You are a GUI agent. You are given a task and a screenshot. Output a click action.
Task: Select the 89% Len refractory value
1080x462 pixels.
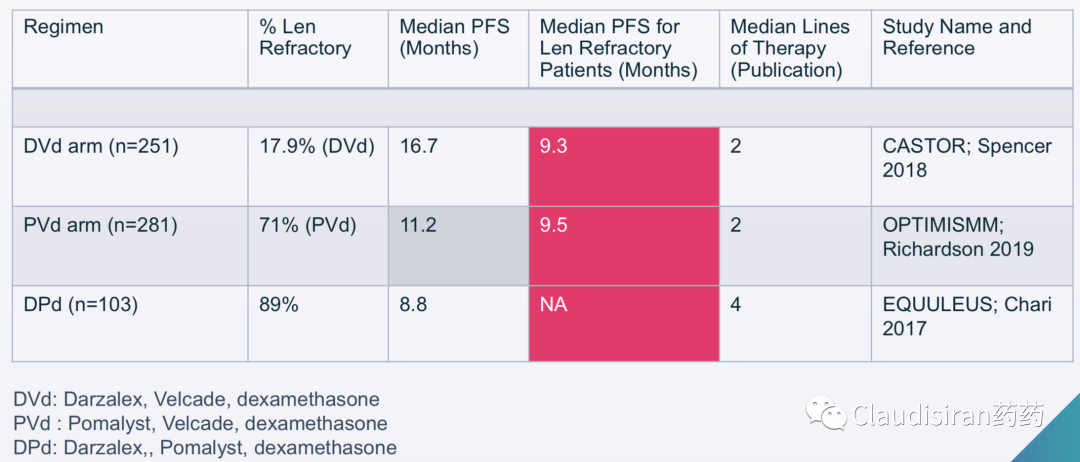(x=279, y=305)
